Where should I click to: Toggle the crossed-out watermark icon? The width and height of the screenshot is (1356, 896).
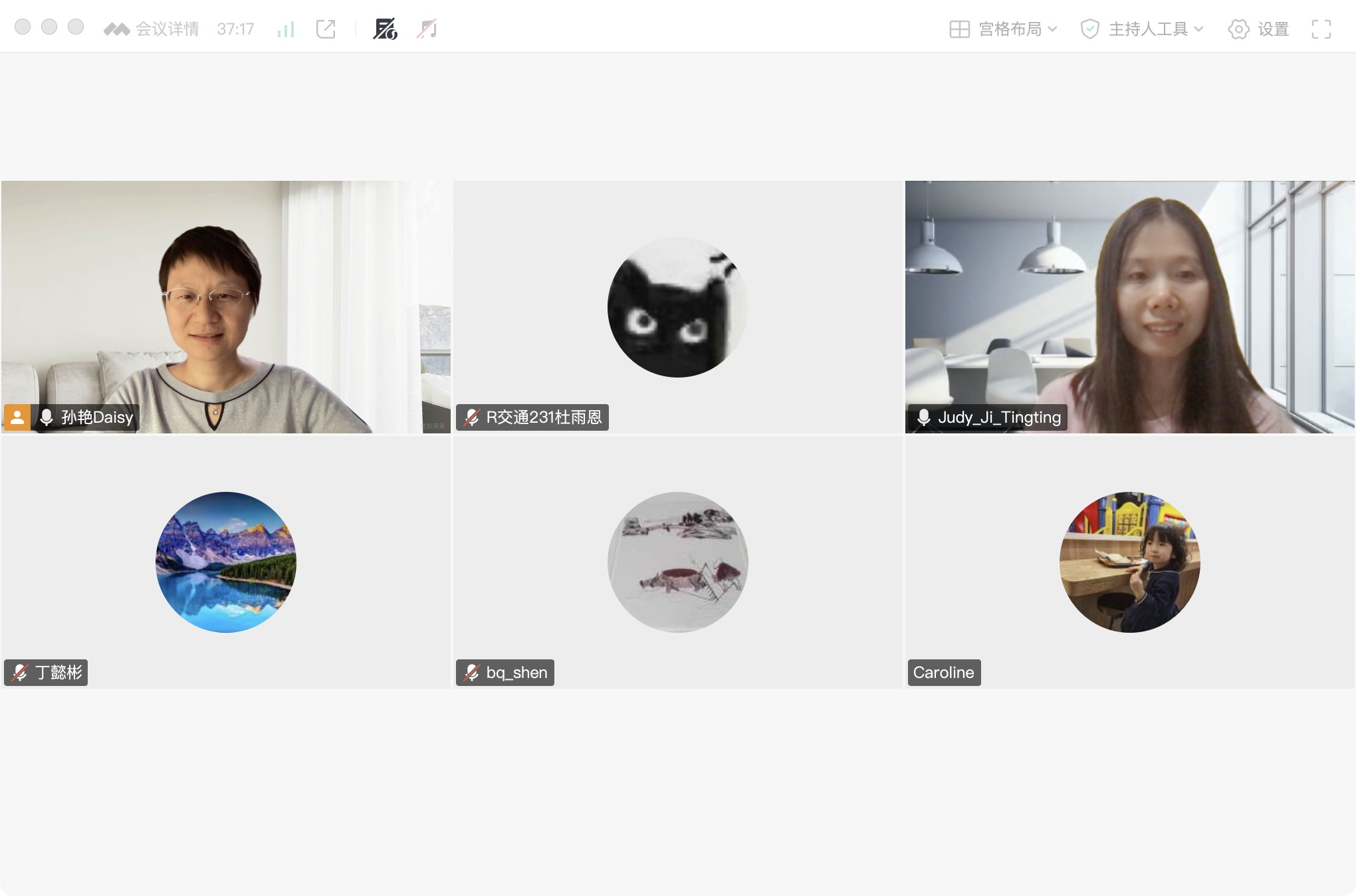(x=385, y=29)
